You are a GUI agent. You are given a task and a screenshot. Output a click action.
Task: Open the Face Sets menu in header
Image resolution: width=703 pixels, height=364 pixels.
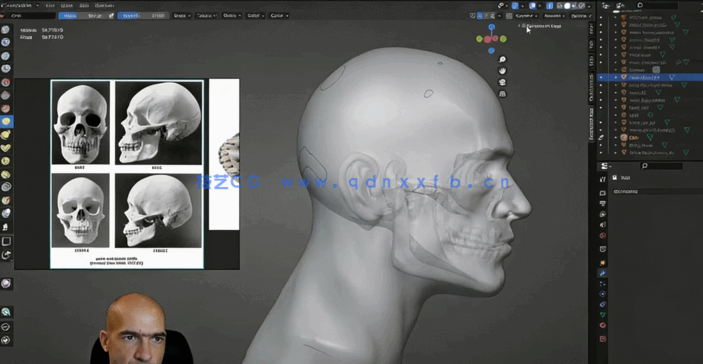(x=104, y=5)
